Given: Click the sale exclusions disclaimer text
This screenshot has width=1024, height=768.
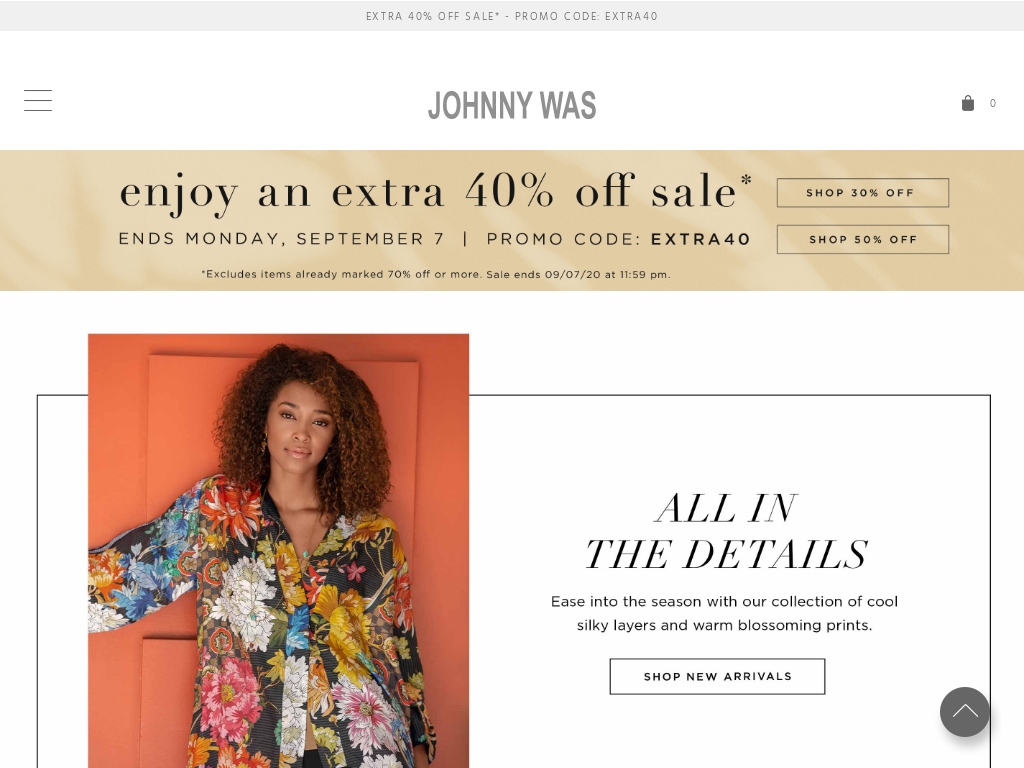Looking at the screenshot, I should click(436, 274).
